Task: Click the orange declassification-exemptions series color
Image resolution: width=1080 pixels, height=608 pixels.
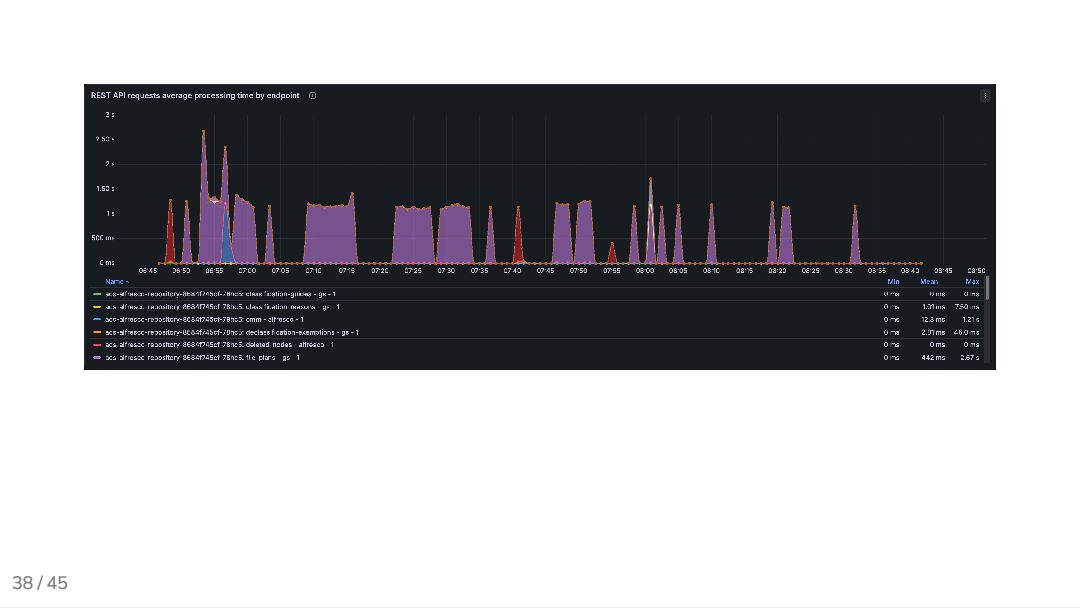Action: pos(97,333)
